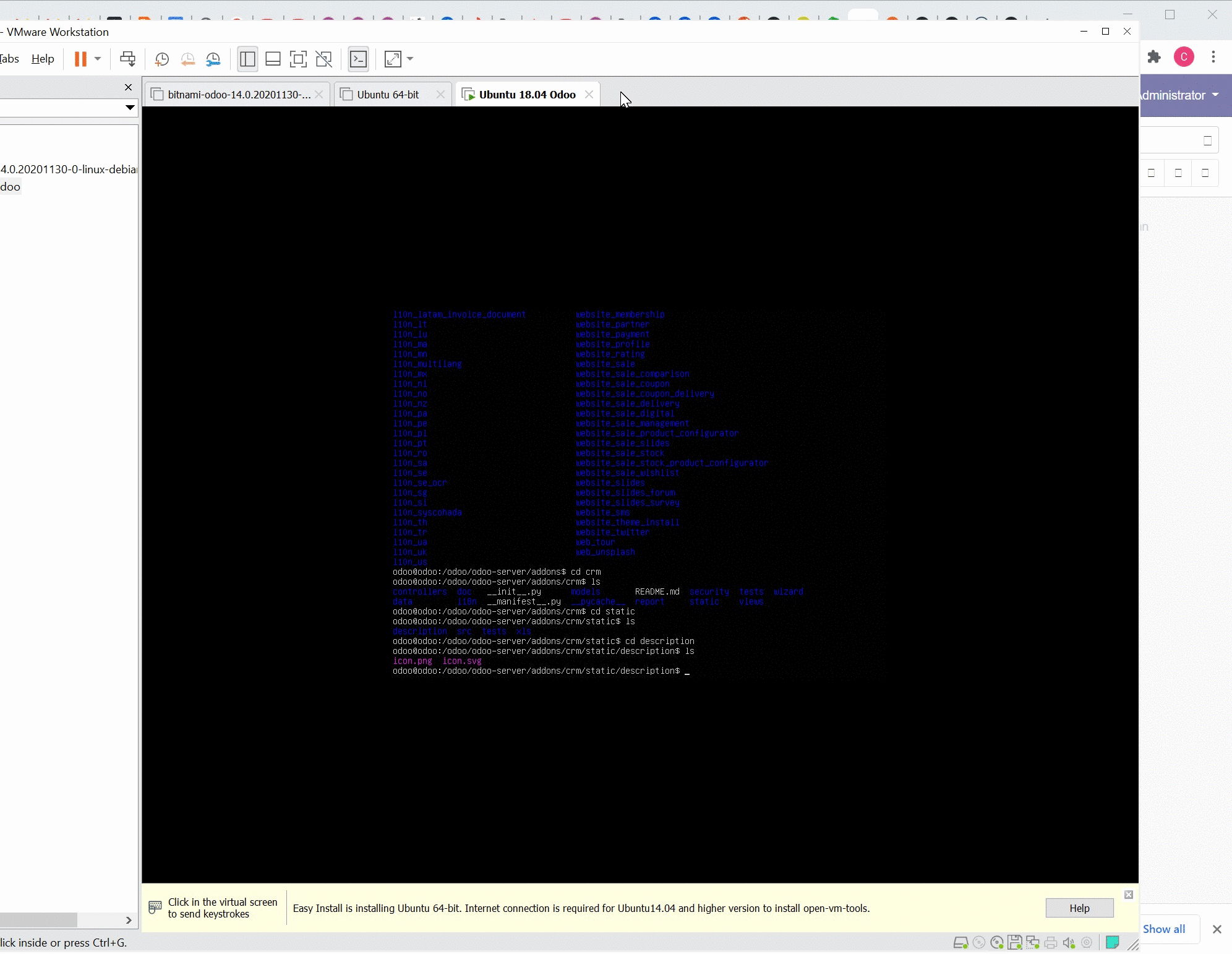Viewport: 1232px width, 954px height.
Task: Open Administrator dropdown in browser window
Action: pos(1180,95)
